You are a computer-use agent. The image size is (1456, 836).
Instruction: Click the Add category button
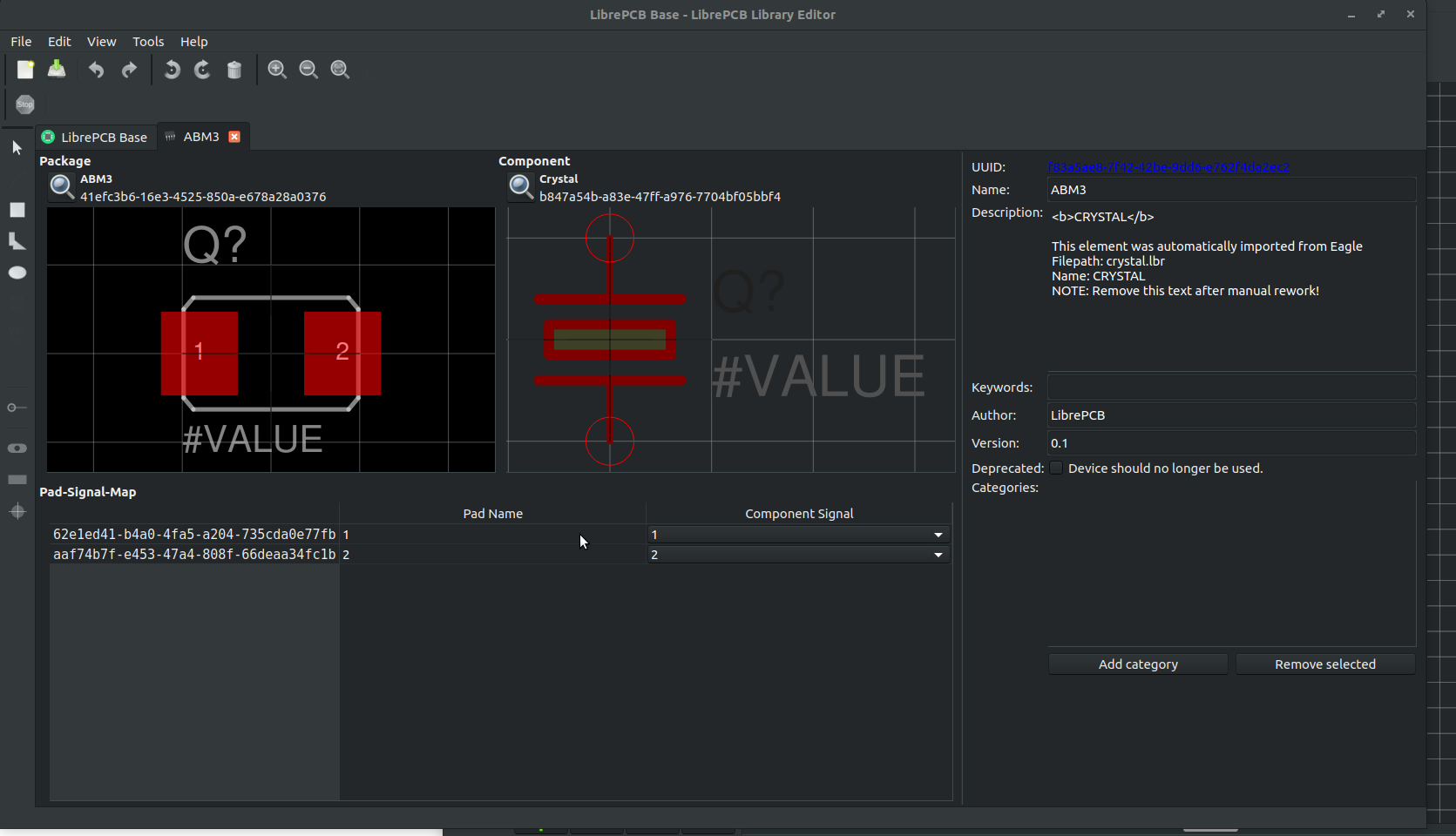[x=1137, y=664]
